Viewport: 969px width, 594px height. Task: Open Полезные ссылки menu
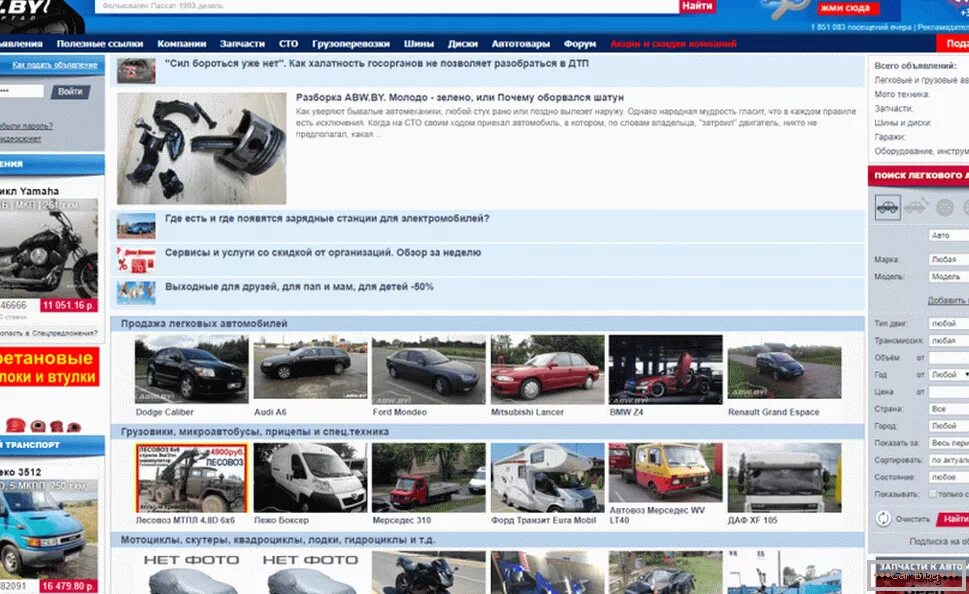coord(99,44)
